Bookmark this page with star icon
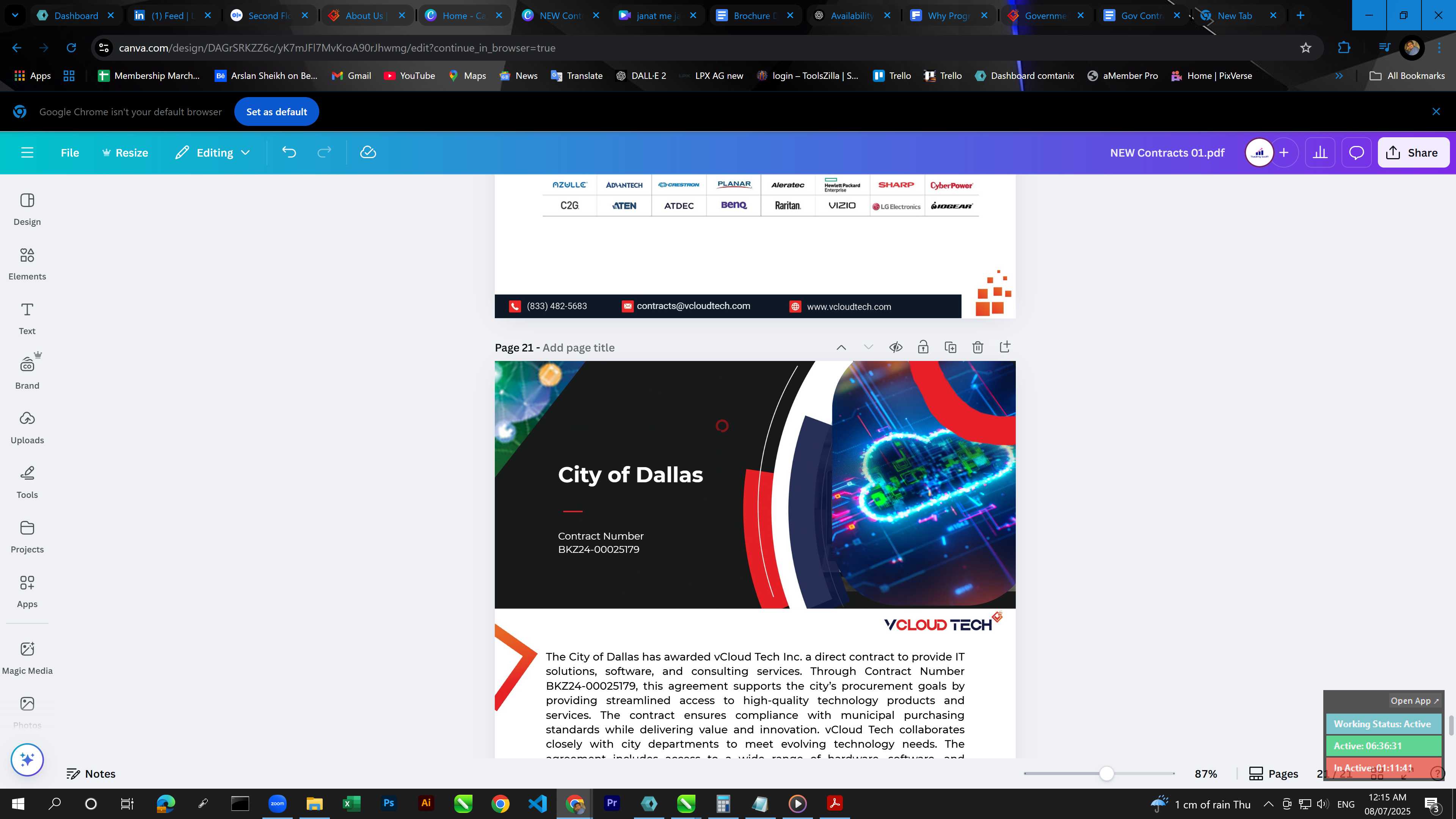 [x=1305, y=48]
